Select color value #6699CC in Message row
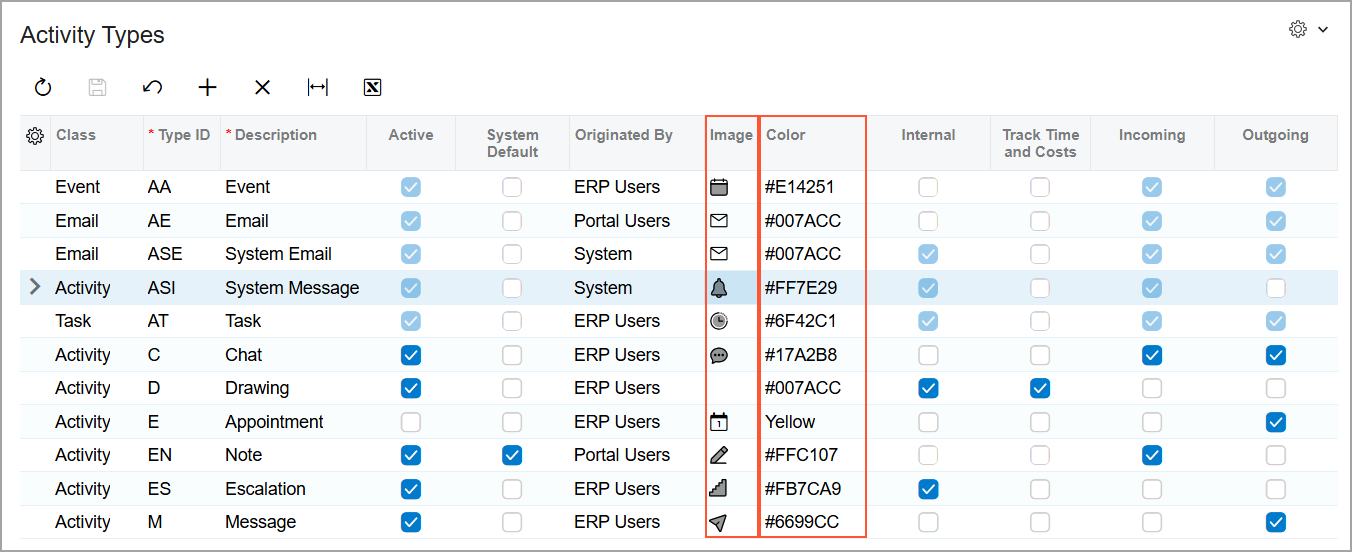This screenshot has height=552, width=1352. [x=802, y=522]
